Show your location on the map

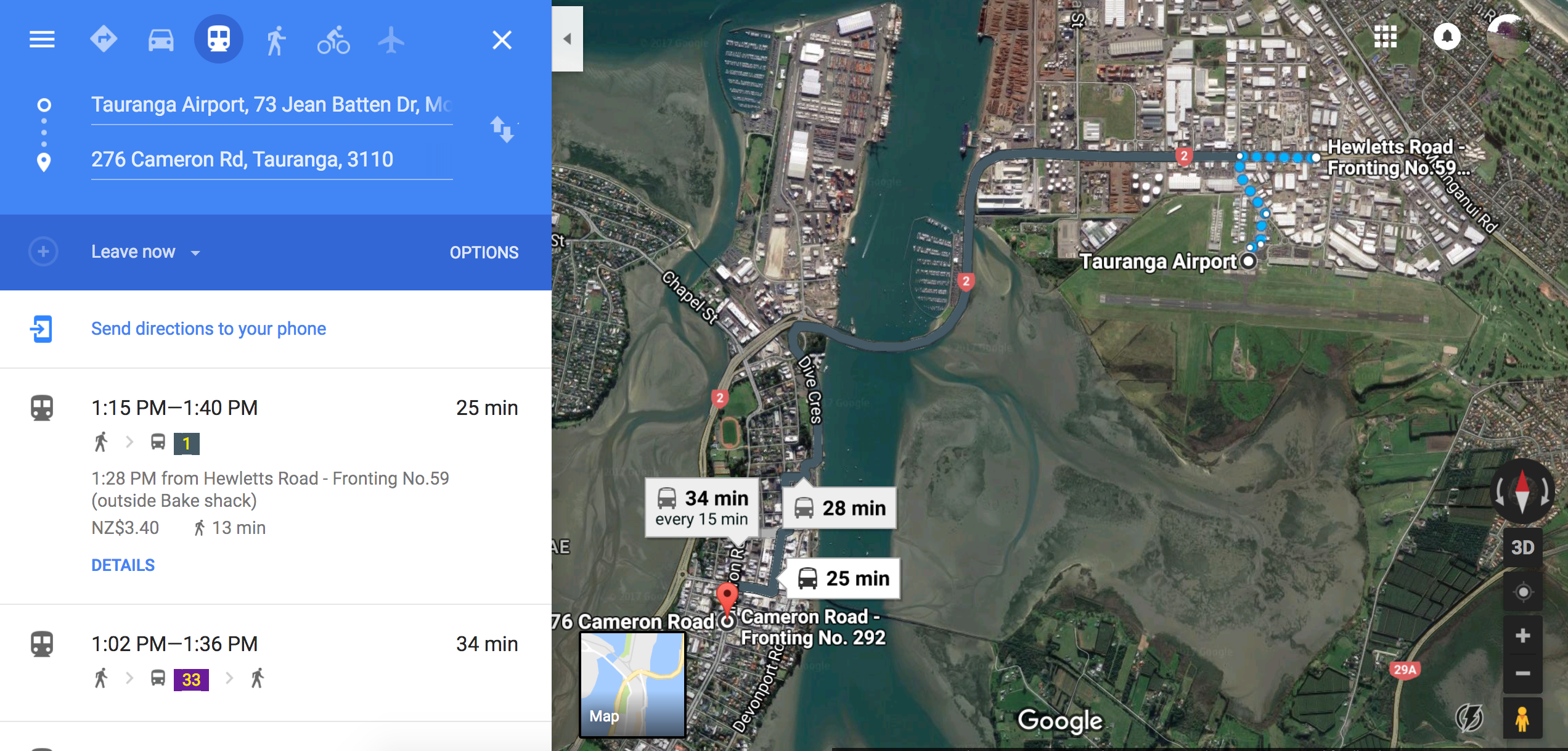1522,592
